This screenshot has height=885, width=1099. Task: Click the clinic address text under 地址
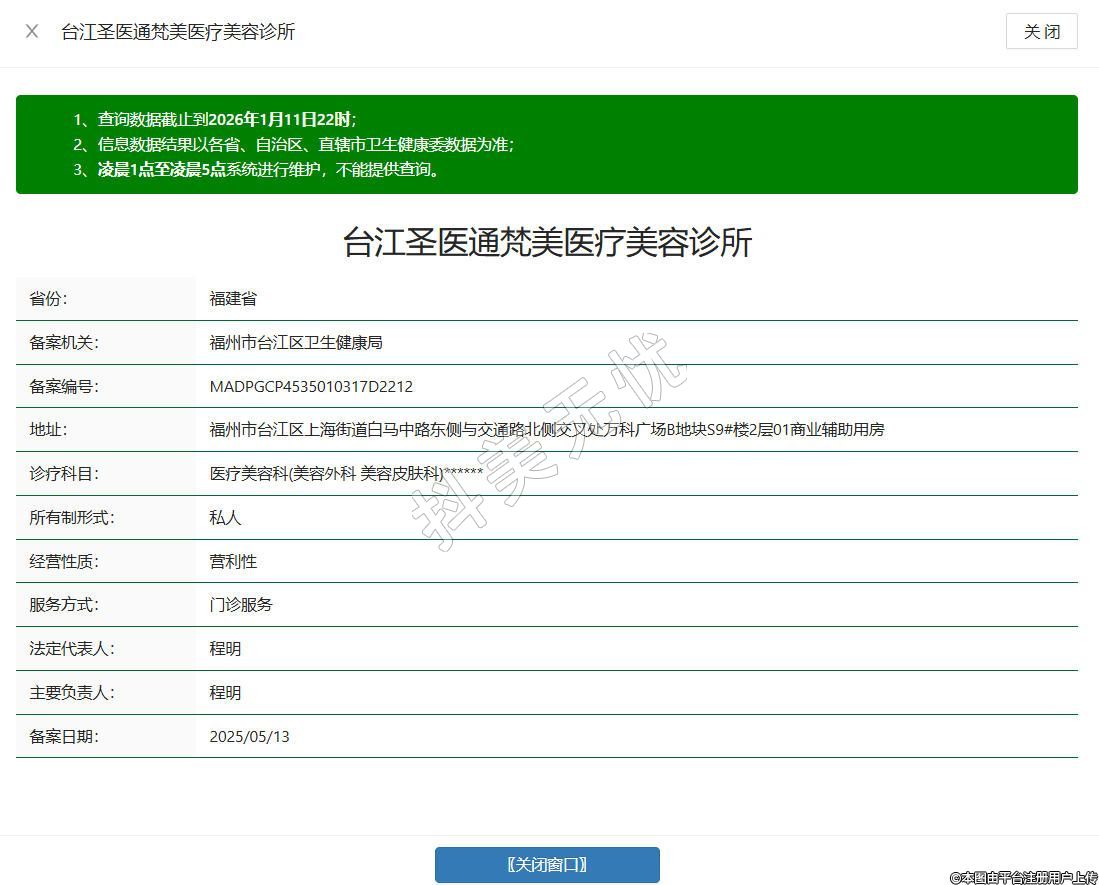(547, 430)
